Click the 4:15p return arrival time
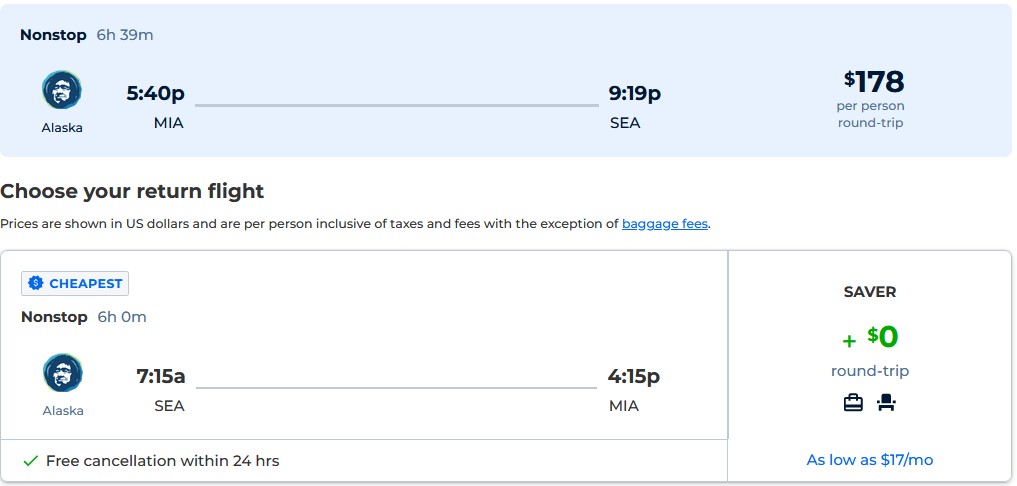 pos(634,377)
